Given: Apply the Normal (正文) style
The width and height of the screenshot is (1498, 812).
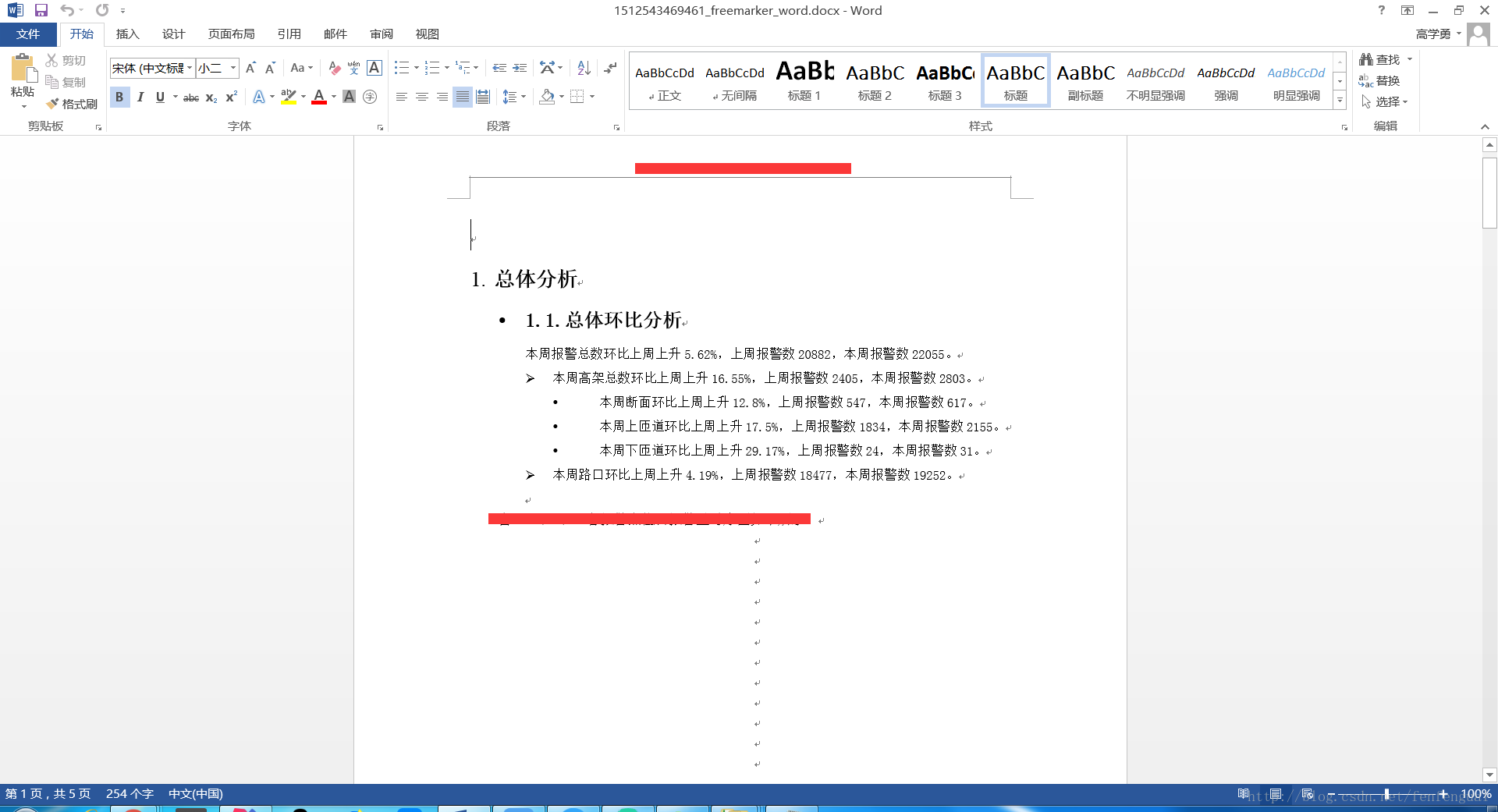Looking at the screenshot, I should click(665, 81).
